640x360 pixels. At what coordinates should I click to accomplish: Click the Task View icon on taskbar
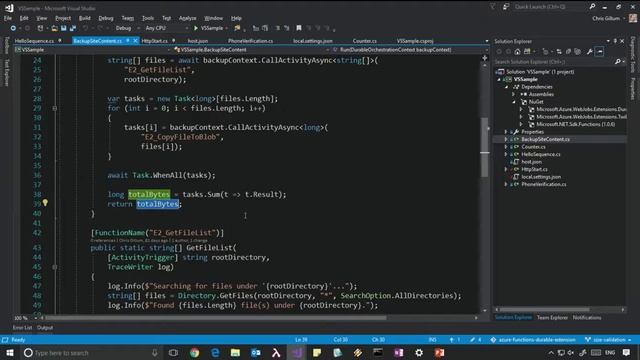[173, 352]
